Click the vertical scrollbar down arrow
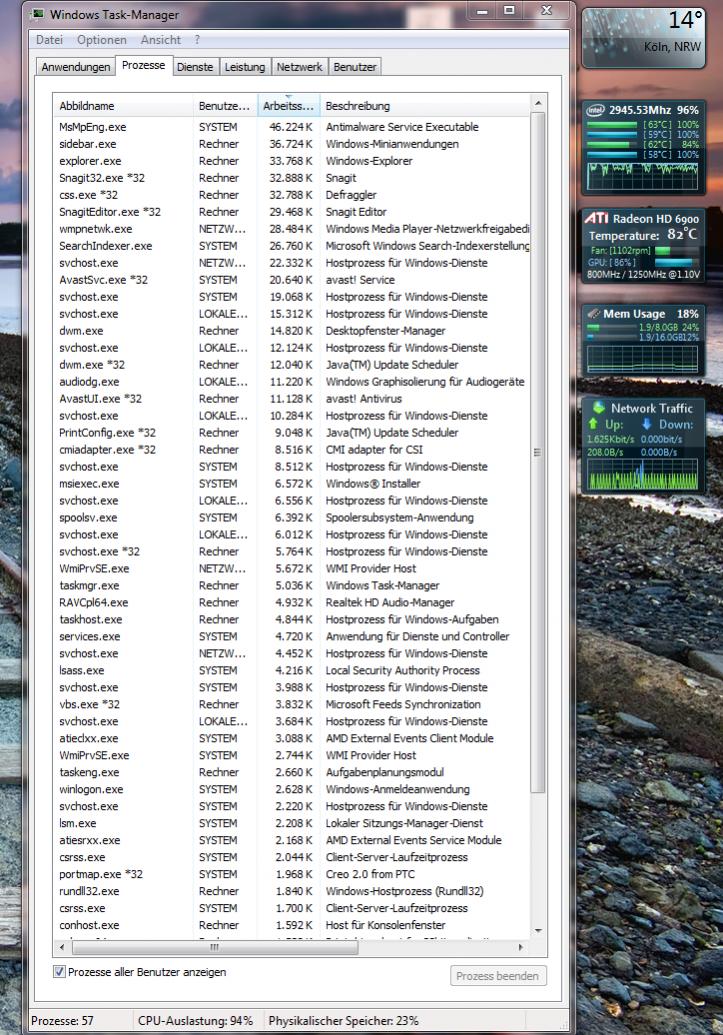This screenshot has width=723, height=1035. [x=538, y=931]
